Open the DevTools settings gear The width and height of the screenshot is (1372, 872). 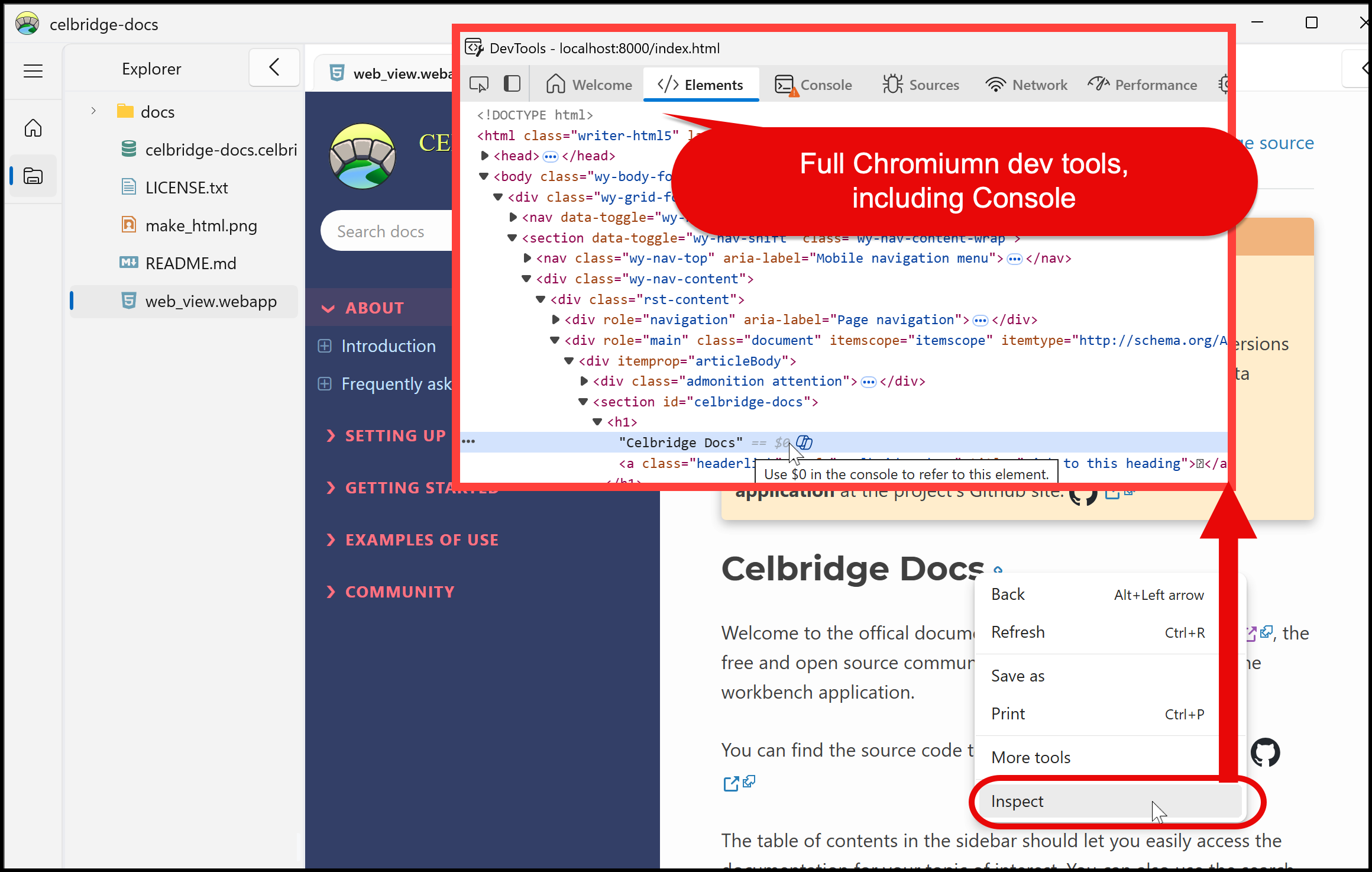point(1224,84)
